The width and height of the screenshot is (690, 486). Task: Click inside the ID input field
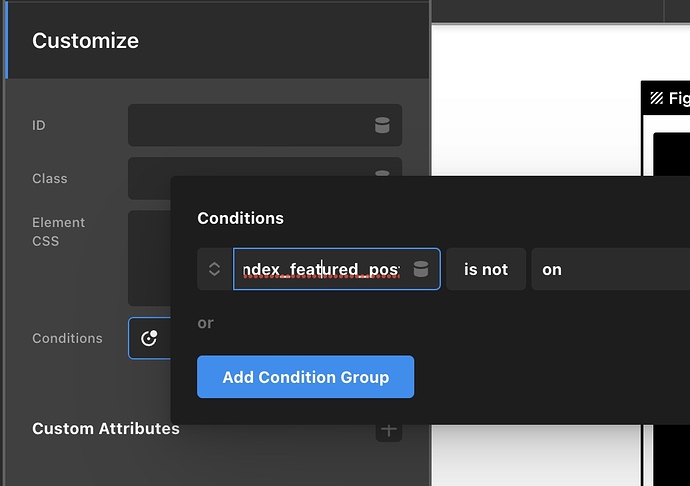[250, 125]
